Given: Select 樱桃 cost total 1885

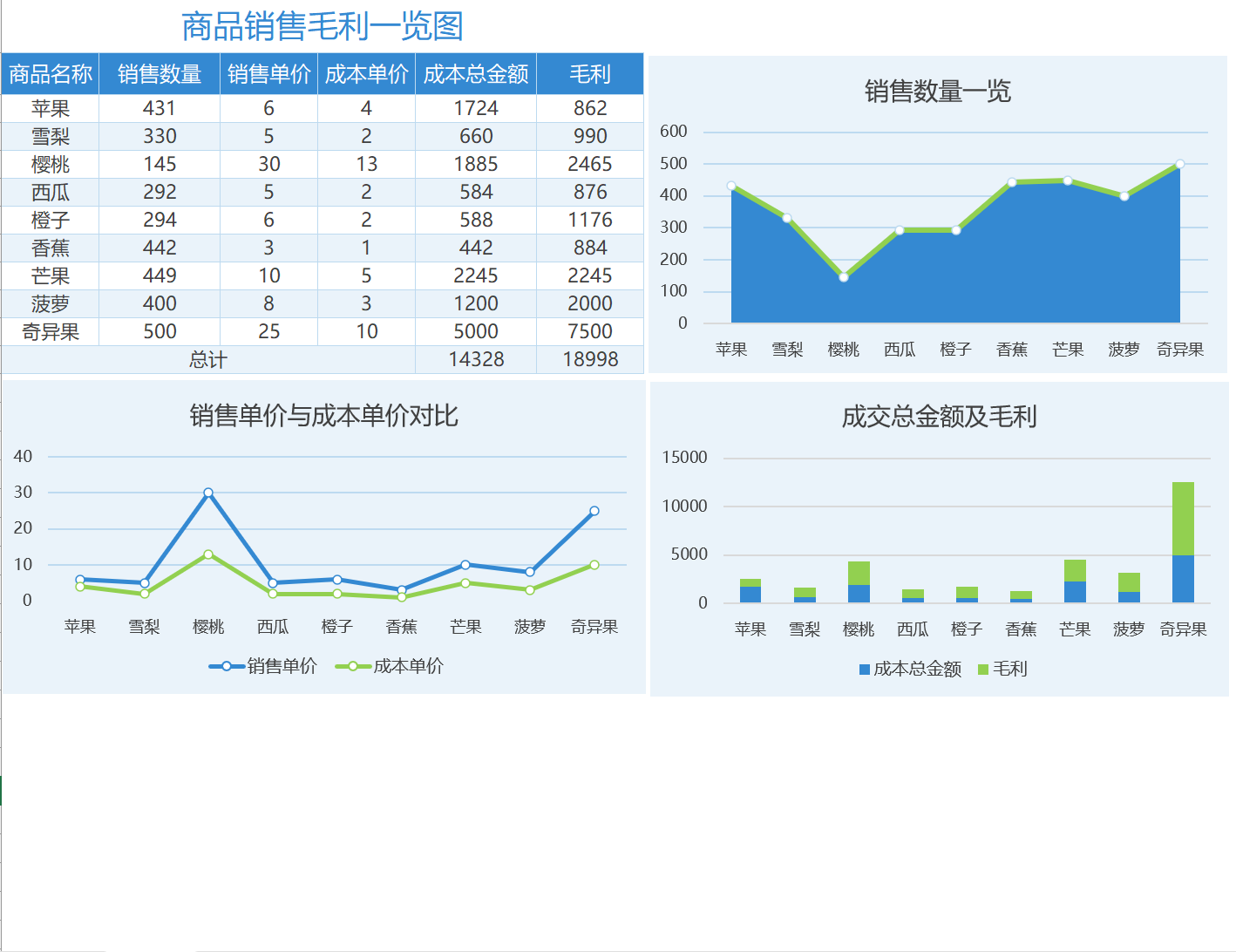Looking at the screenshot, I should (476, 164).
